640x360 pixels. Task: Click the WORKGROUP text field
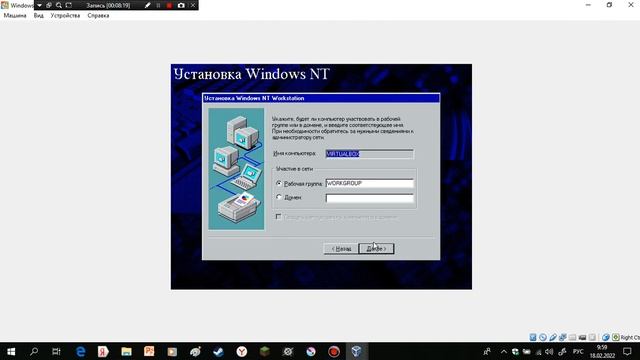click(x=369, y=184)
